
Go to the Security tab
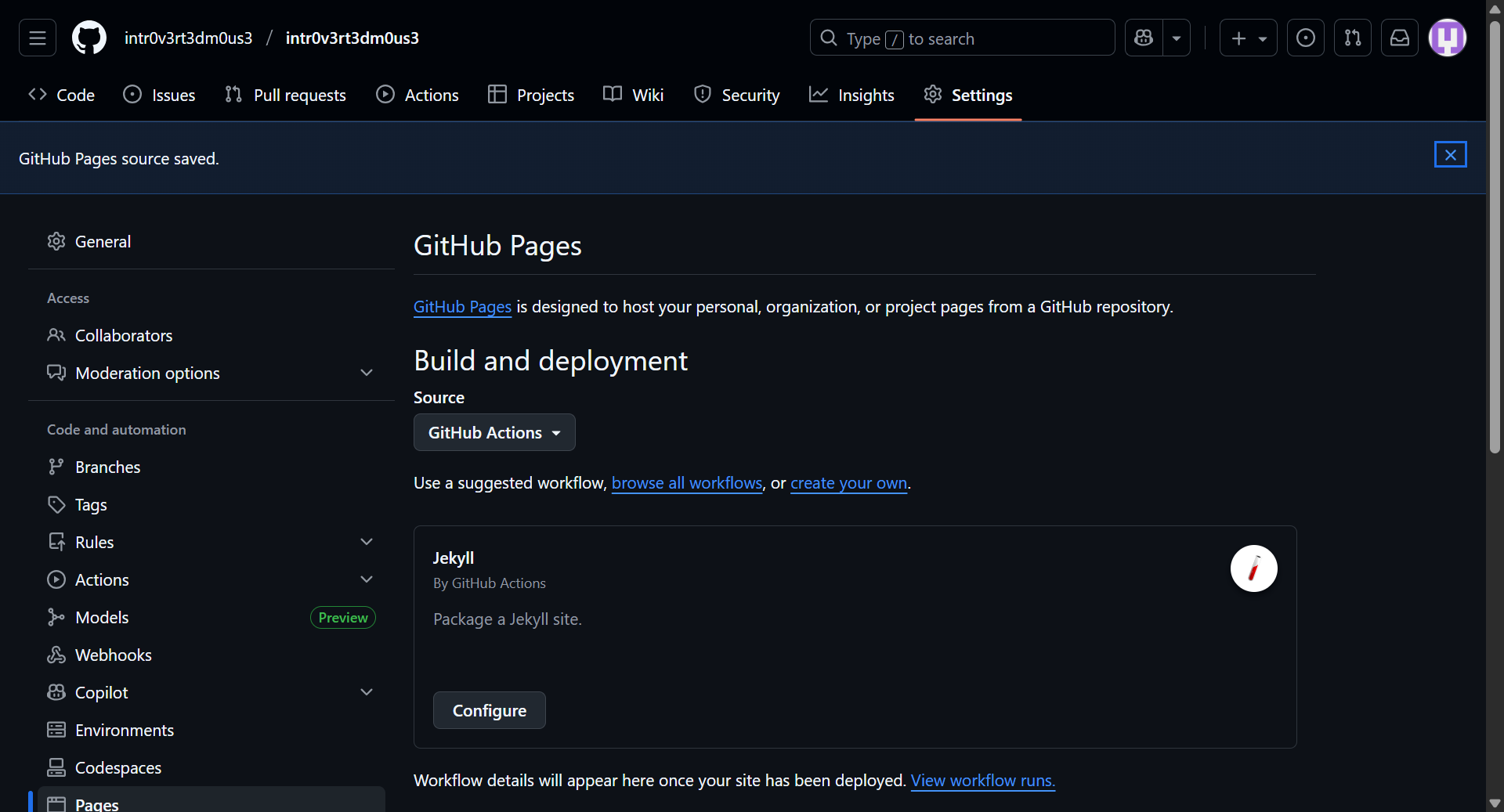point(736,95)
